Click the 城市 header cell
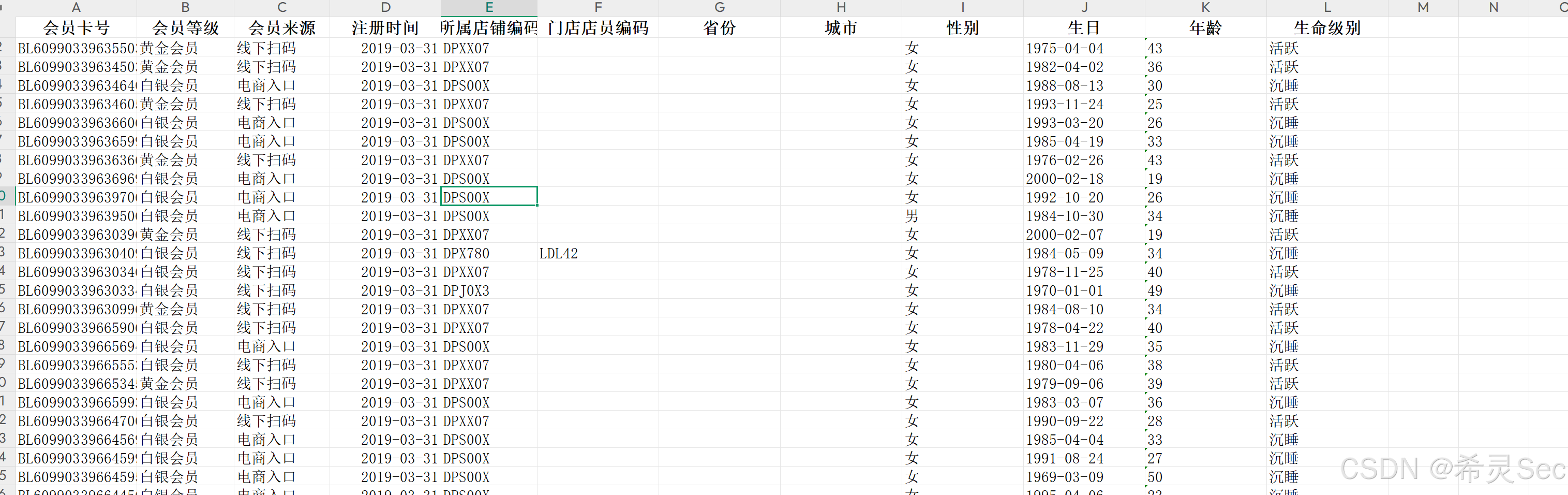1568x495 pixels. point(841,27)
